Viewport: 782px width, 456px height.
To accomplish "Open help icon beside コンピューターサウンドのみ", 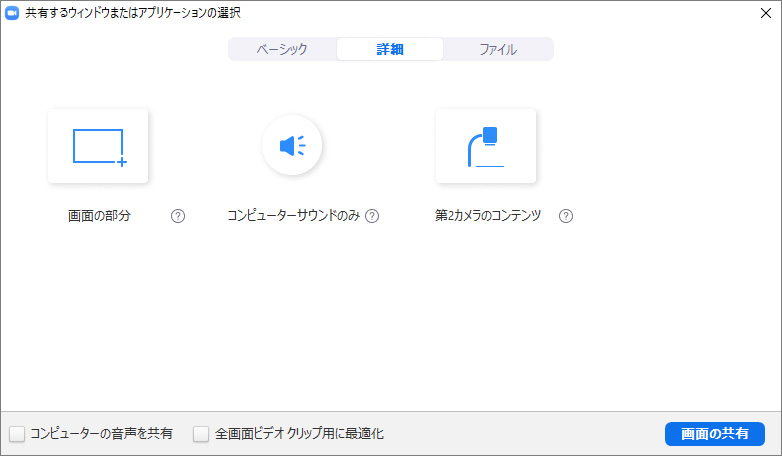I will (372, 216).
